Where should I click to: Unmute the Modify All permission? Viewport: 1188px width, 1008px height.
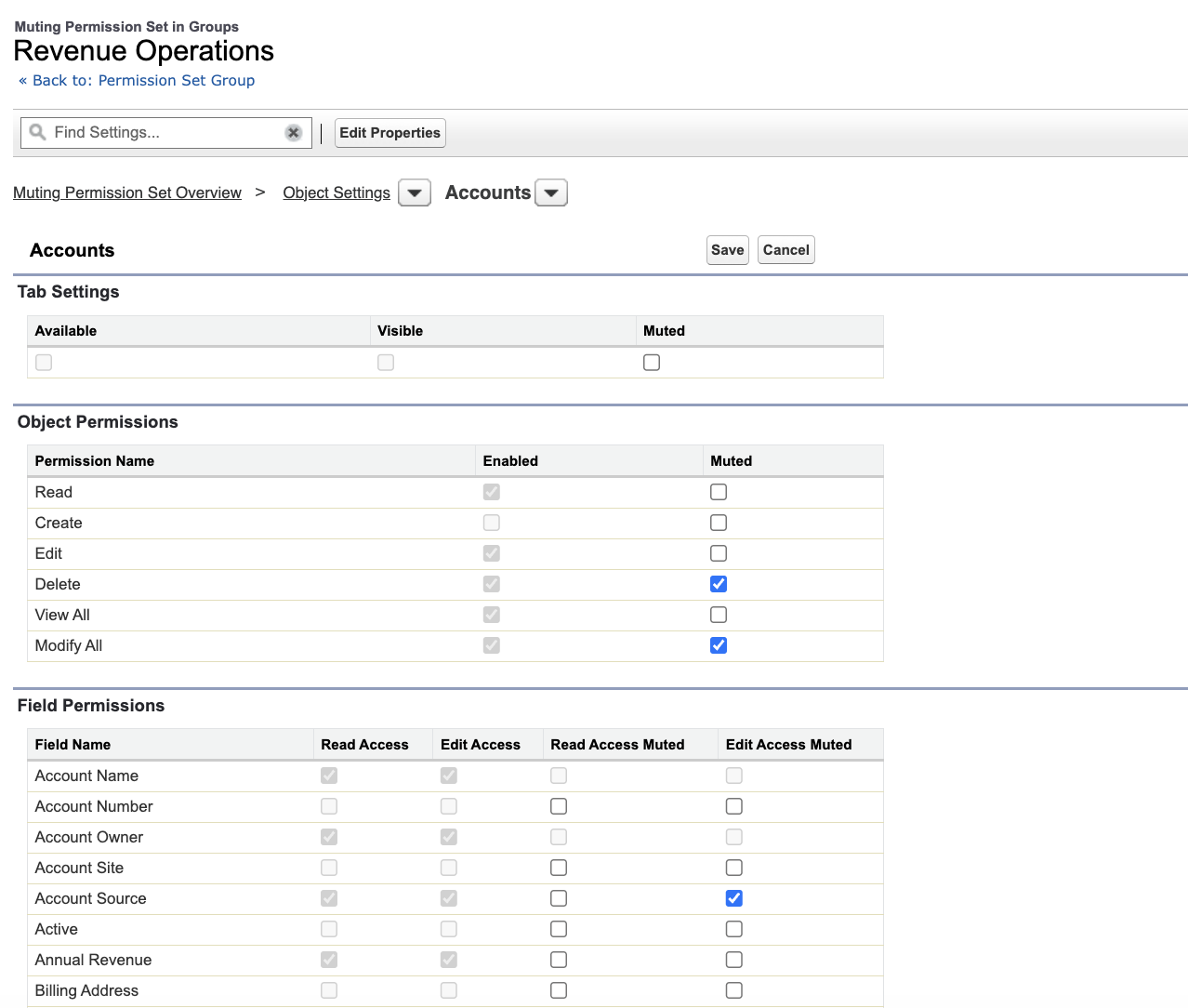tap(719, 645)
